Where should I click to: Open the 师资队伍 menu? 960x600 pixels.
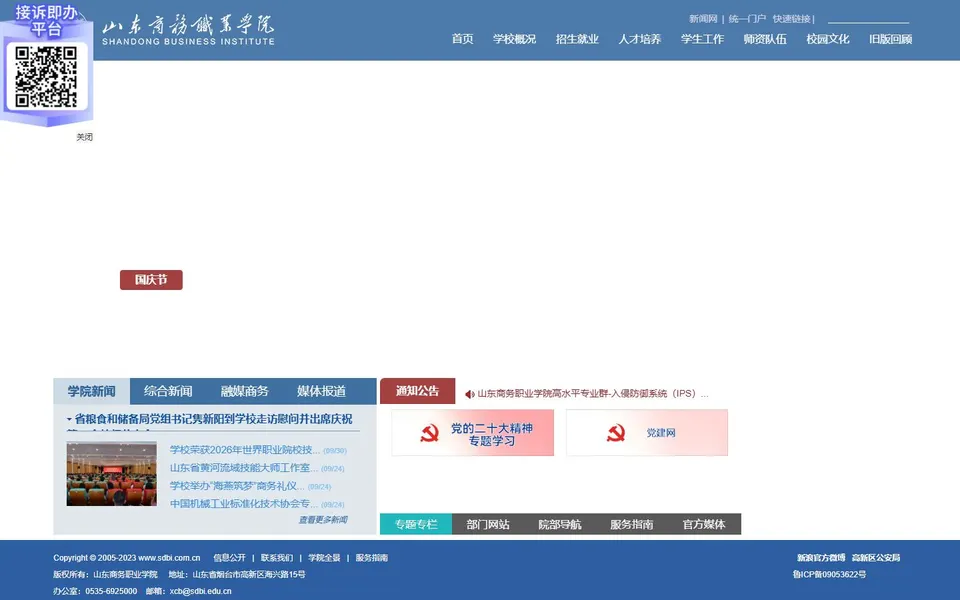point(765,39)
